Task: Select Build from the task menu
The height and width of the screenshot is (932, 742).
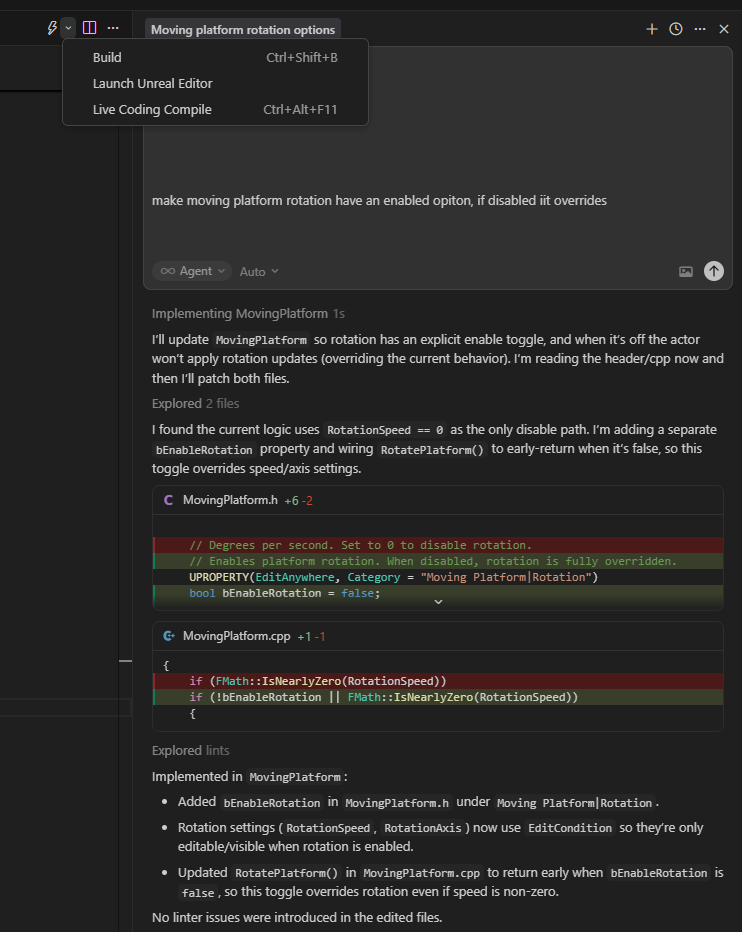Action: [x=107, y=57]
